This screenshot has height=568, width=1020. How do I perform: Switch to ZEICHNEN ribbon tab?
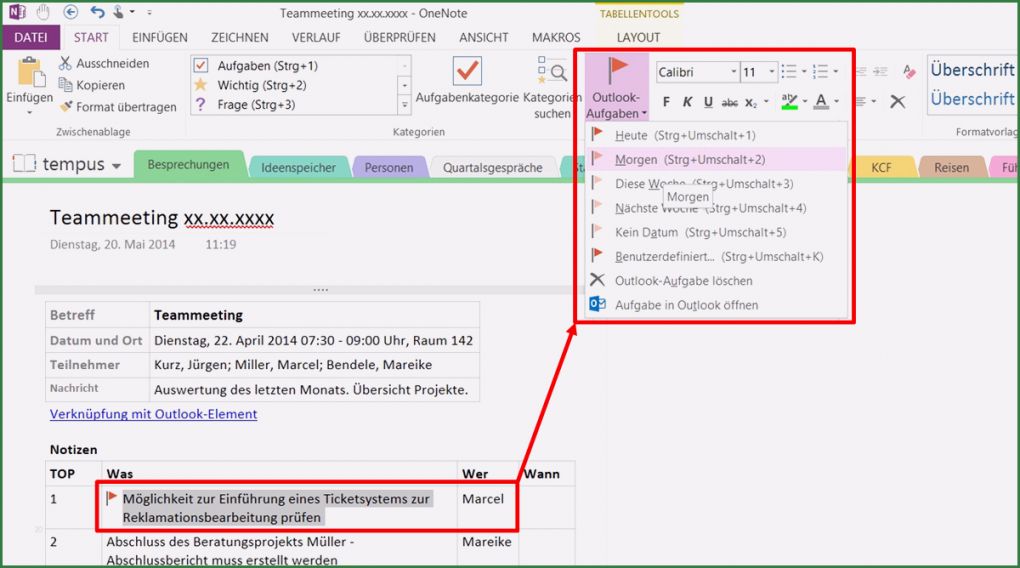coord(239,38)
